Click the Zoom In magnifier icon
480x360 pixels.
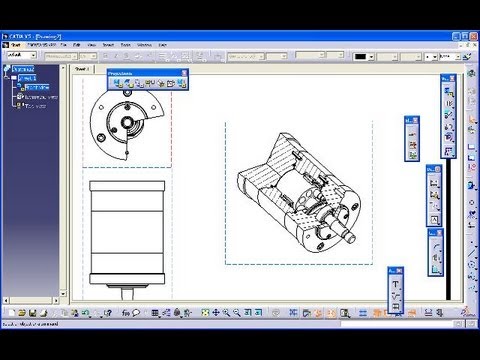pos(226,313)
